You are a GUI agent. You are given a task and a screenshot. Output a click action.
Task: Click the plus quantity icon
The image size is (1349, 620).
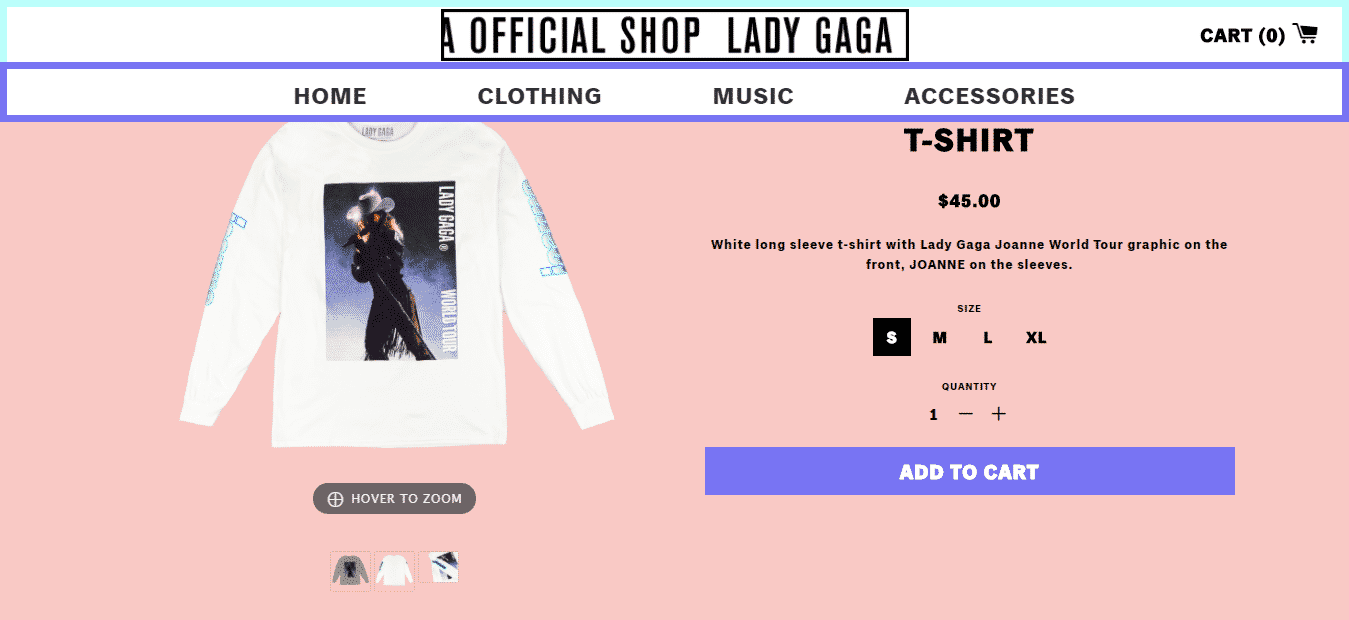pyautogui.click(x=998, y=414)
